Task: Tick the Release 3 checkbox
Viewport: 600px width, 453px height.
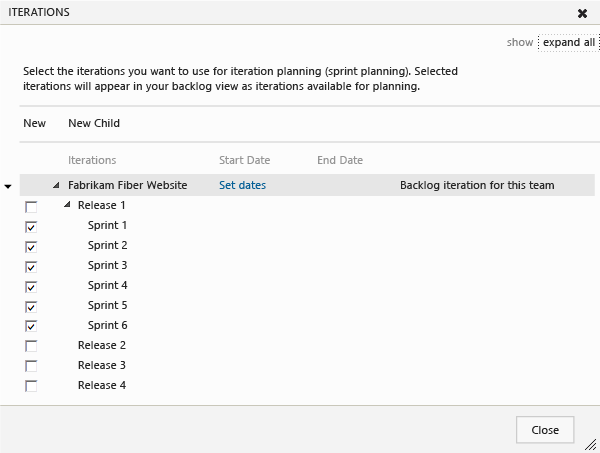Action: (31, 366)
